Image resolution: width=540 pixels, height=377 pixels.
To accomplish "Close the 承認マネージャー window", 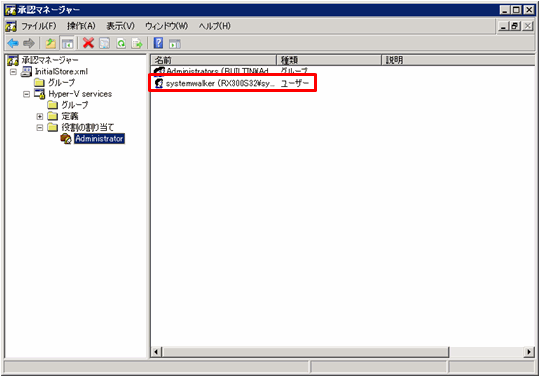I will (x=529, y=10).
